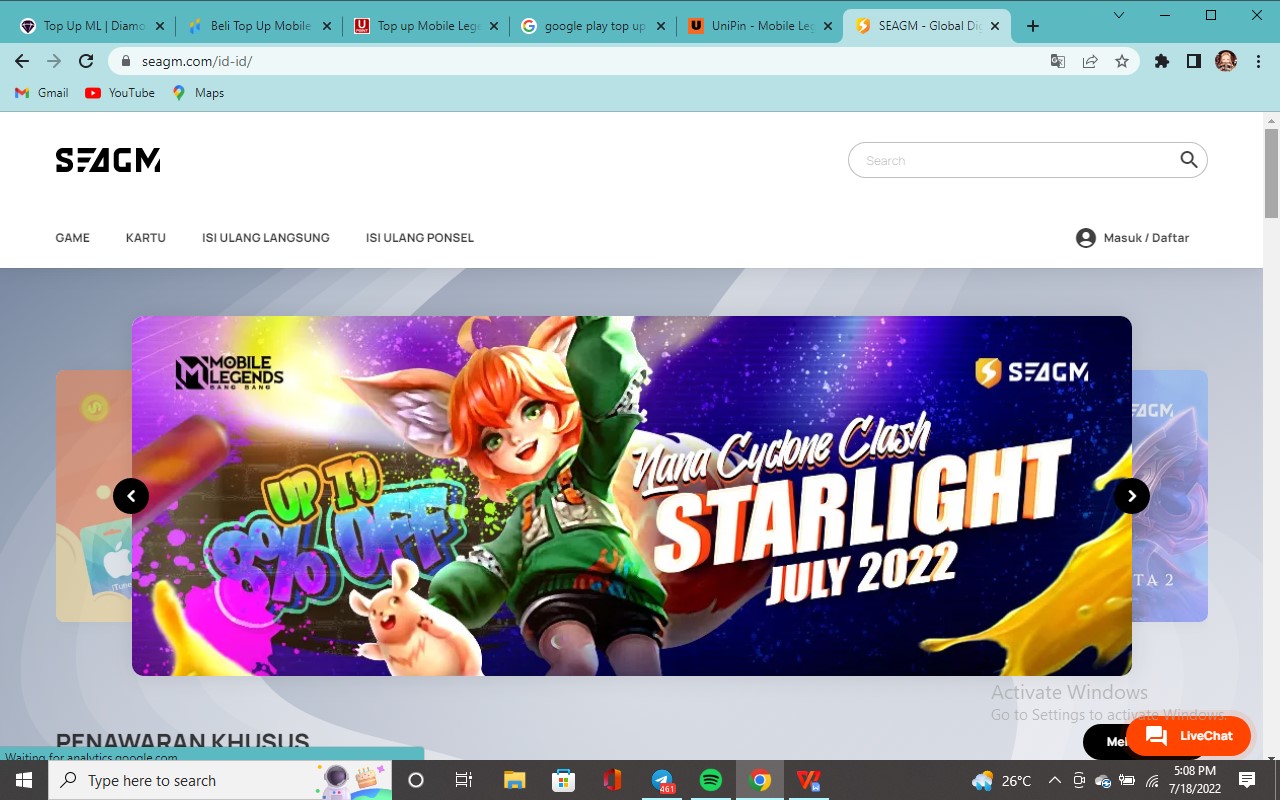Open ISI ULANG PONSEL menu
This screenshot has height=800, width=1280.
coord(420,238)
